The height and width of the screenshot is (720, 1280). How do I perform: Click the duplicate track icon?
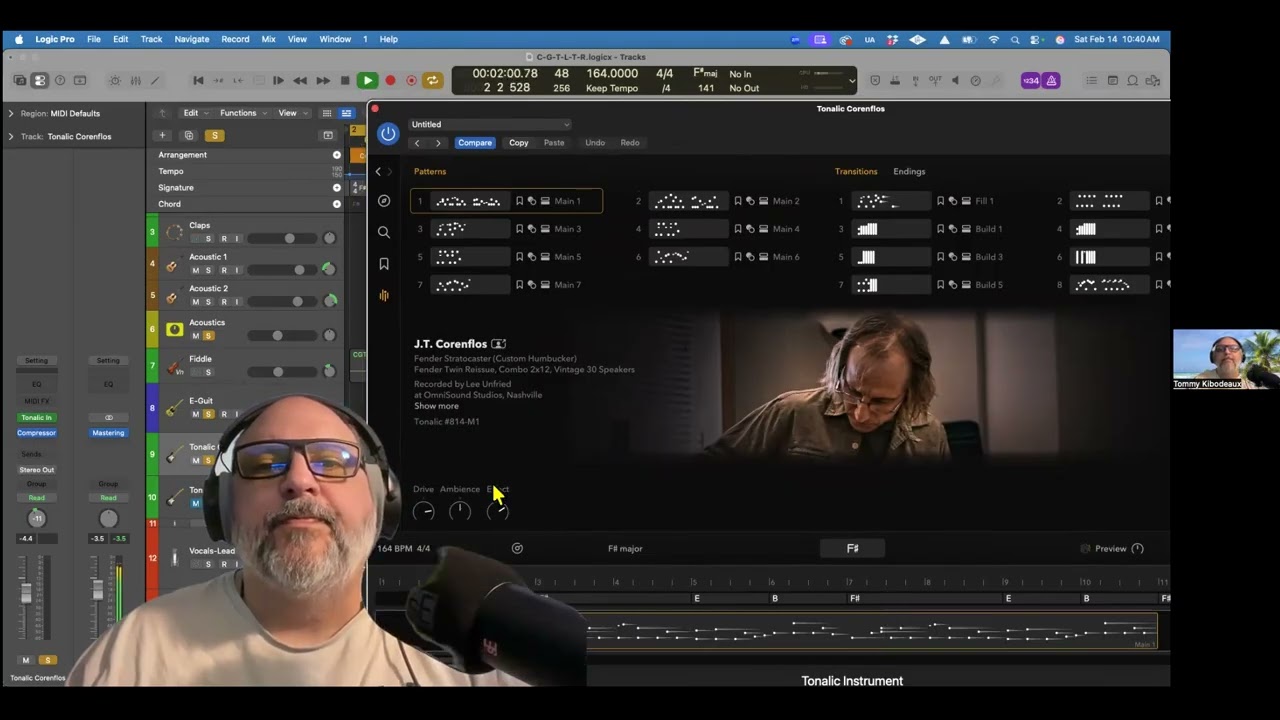pos(188,135)
